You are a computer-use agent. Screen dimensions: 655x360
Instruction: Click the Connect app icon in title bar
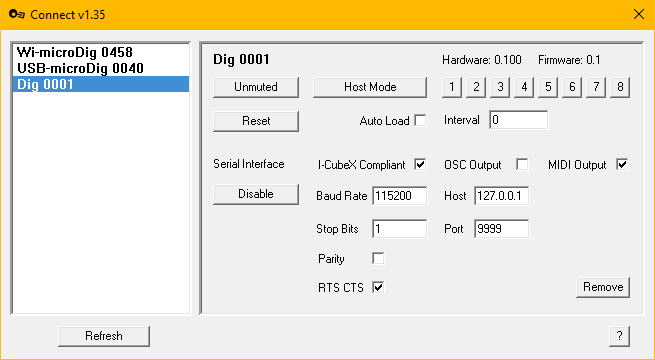[17, 15]
